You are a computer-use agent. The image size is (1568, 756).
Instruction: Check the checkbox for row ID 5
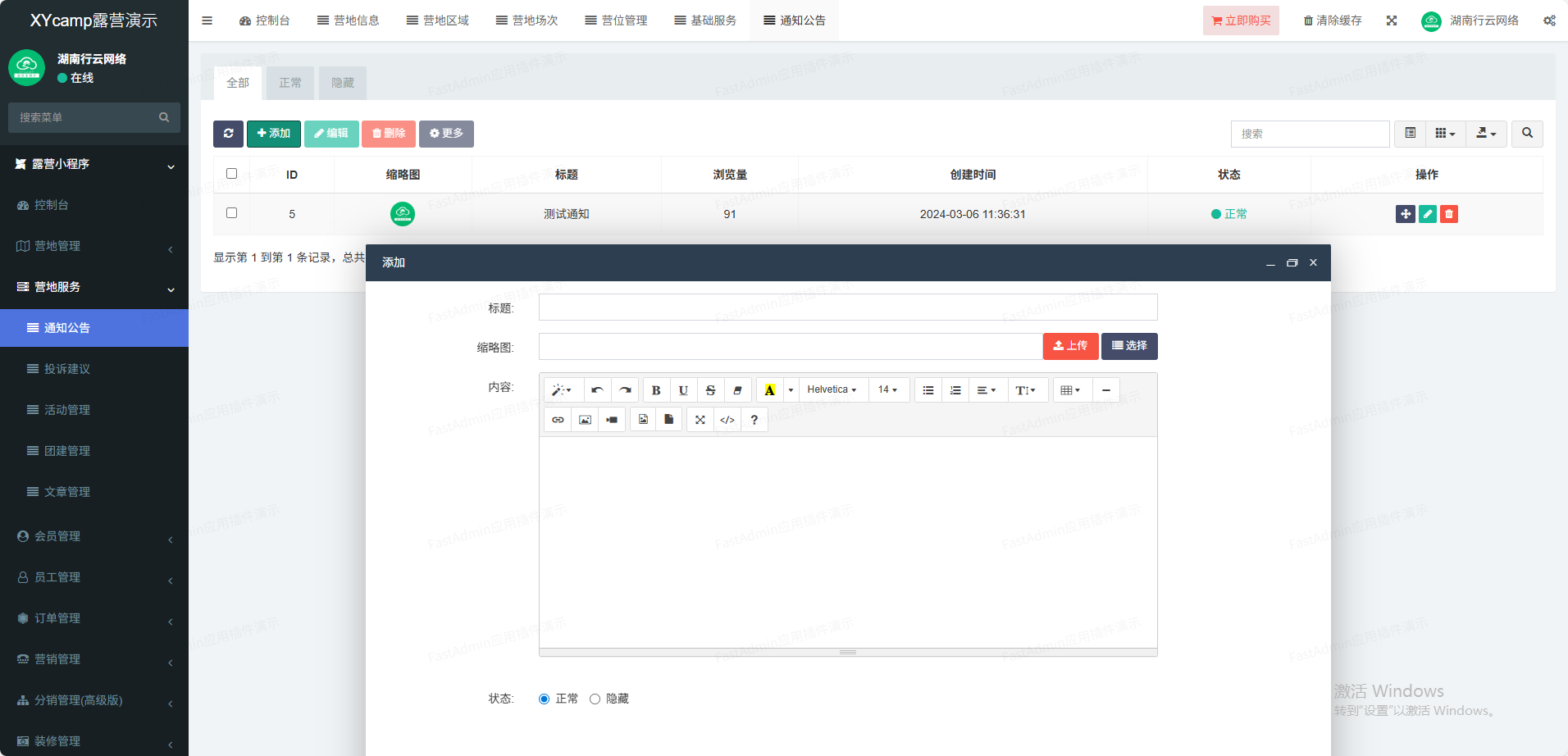pos(231,213)
